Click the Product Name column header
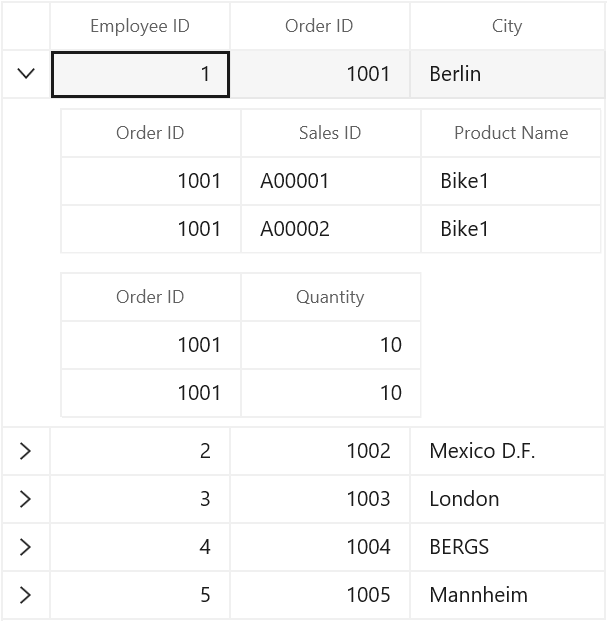 (x=511, y=133)
